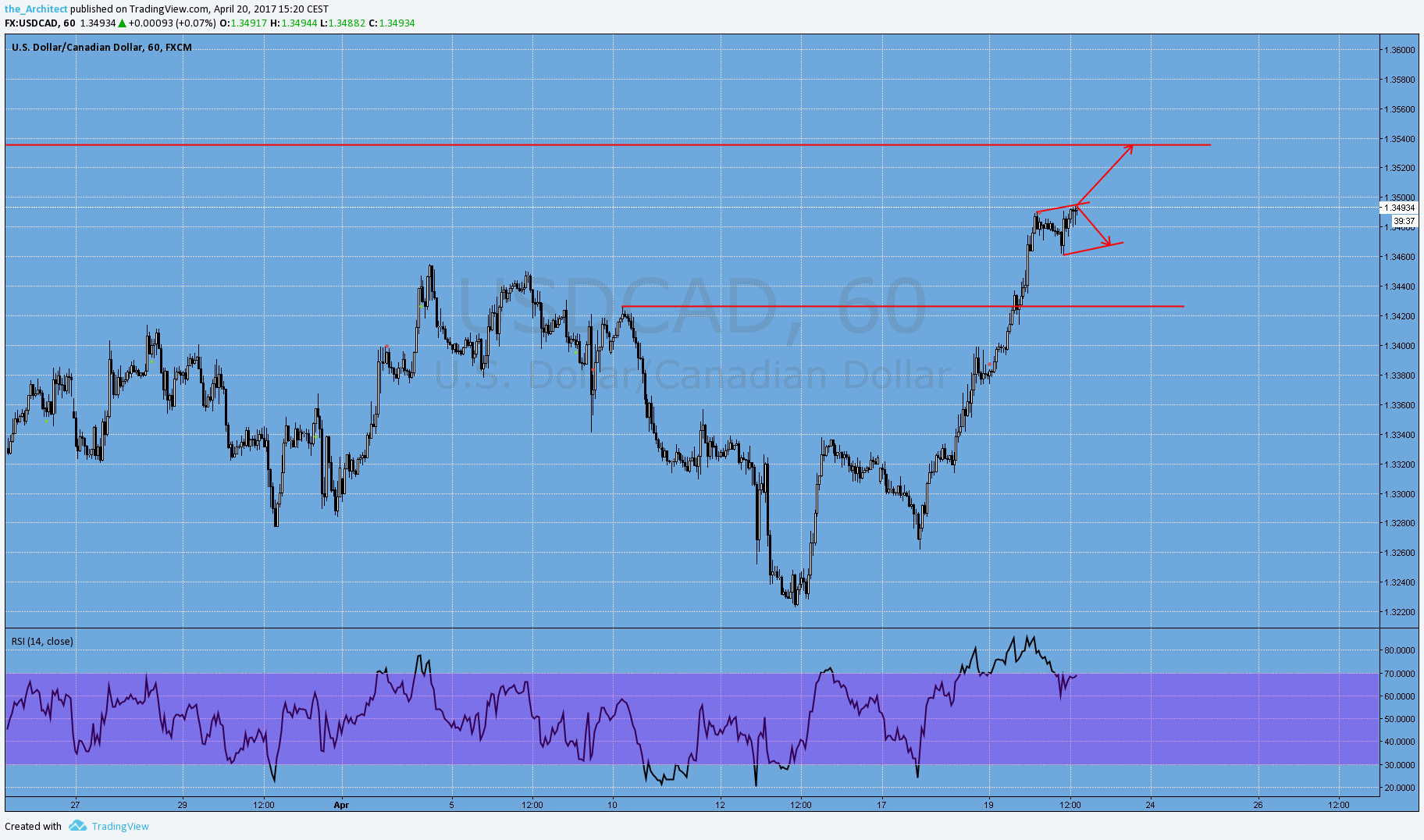
Task: Click the change value +0.00093 (+0.07%)
Action: pyautogui.click(x=173, y=23)
